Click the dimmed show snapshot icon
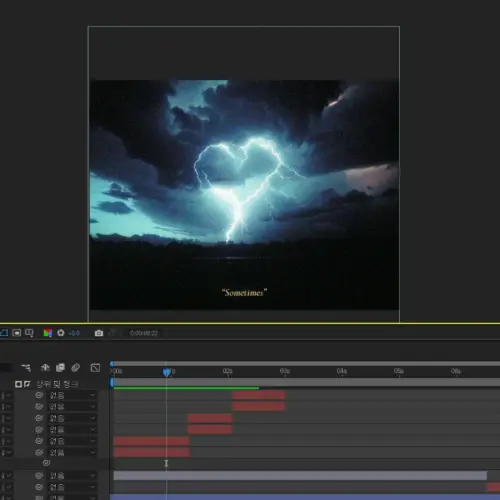Viewport: 500px width, 500px height. click(x=112, y=333)
